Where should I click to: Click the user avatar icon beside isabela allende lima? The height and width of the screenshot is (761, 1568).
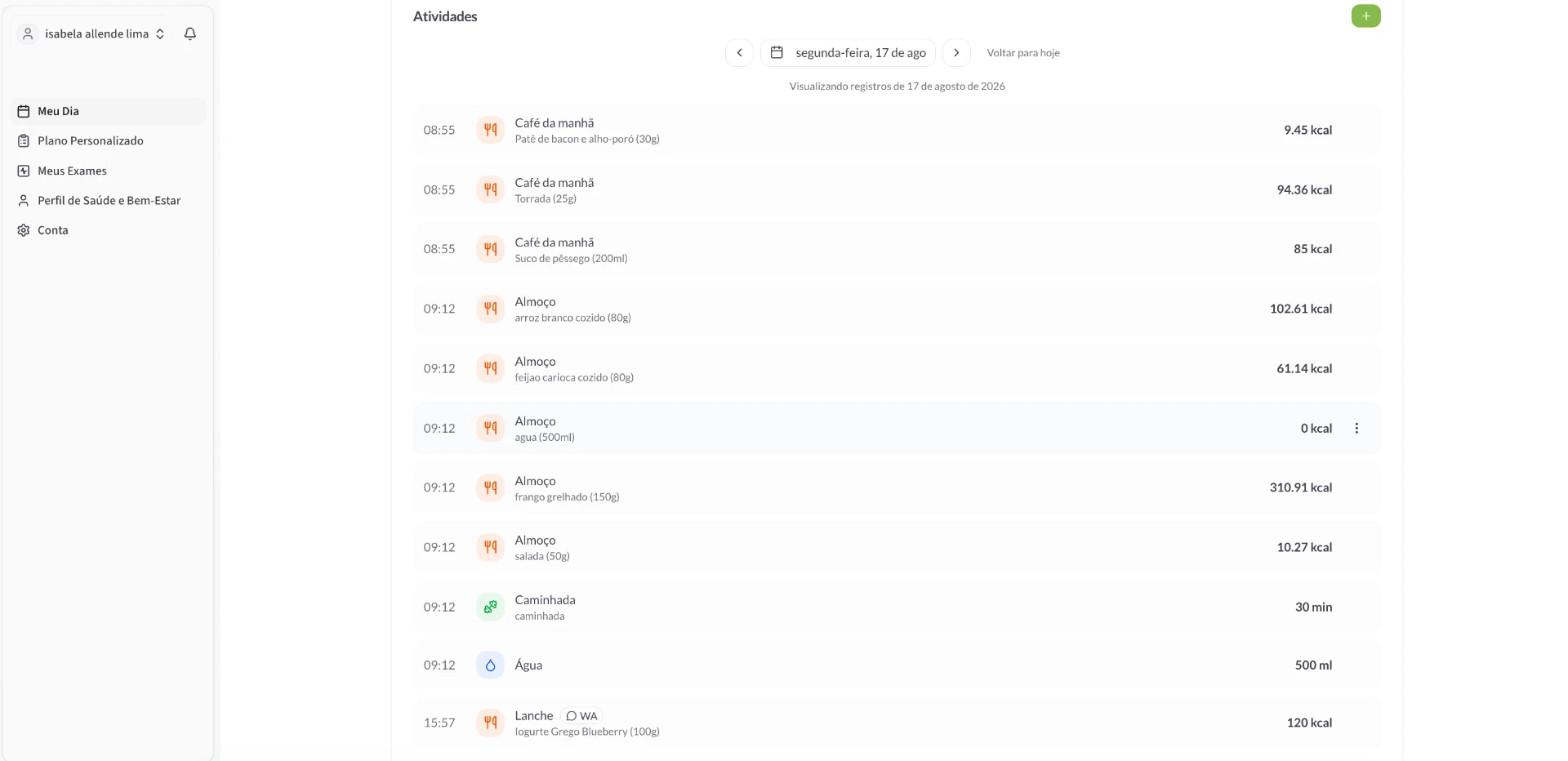(28, 33)
